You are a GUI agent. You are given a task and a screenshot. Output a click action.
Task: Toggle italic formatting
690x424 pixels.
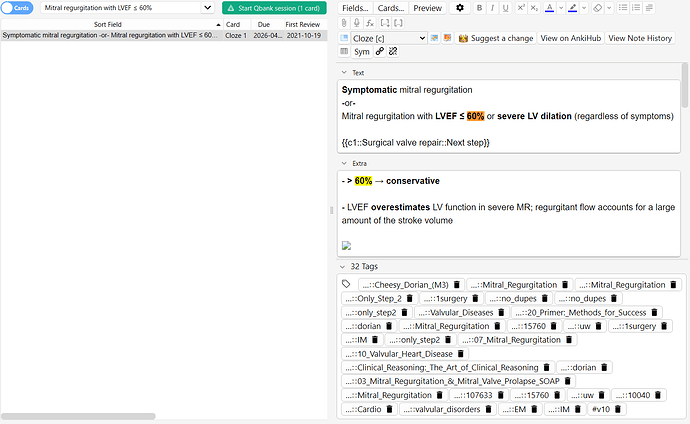[x=493, y=8]
